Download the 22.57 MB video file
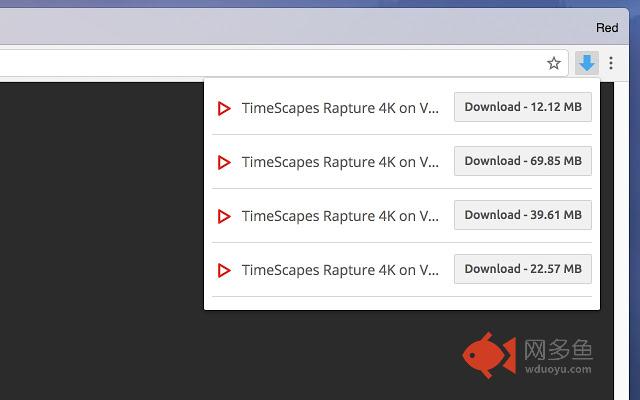This screenshot has width=640, height=400. [x=522, y=269]
